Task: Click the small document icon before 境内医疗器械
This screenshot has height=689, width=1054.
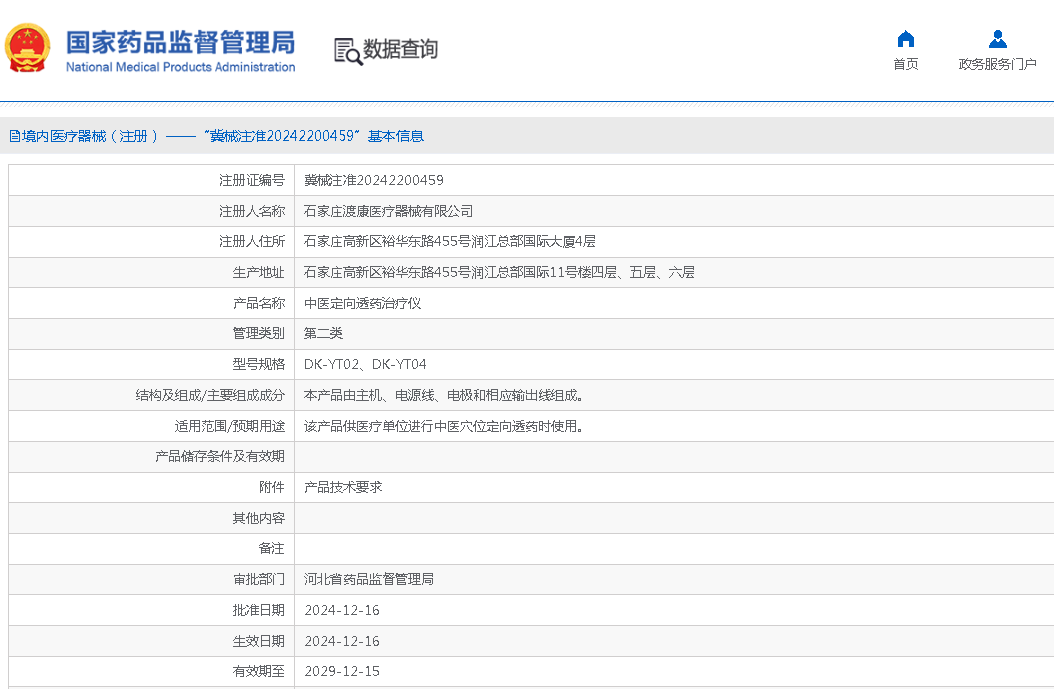Action: pyautogui.click(x=14, y=136)
